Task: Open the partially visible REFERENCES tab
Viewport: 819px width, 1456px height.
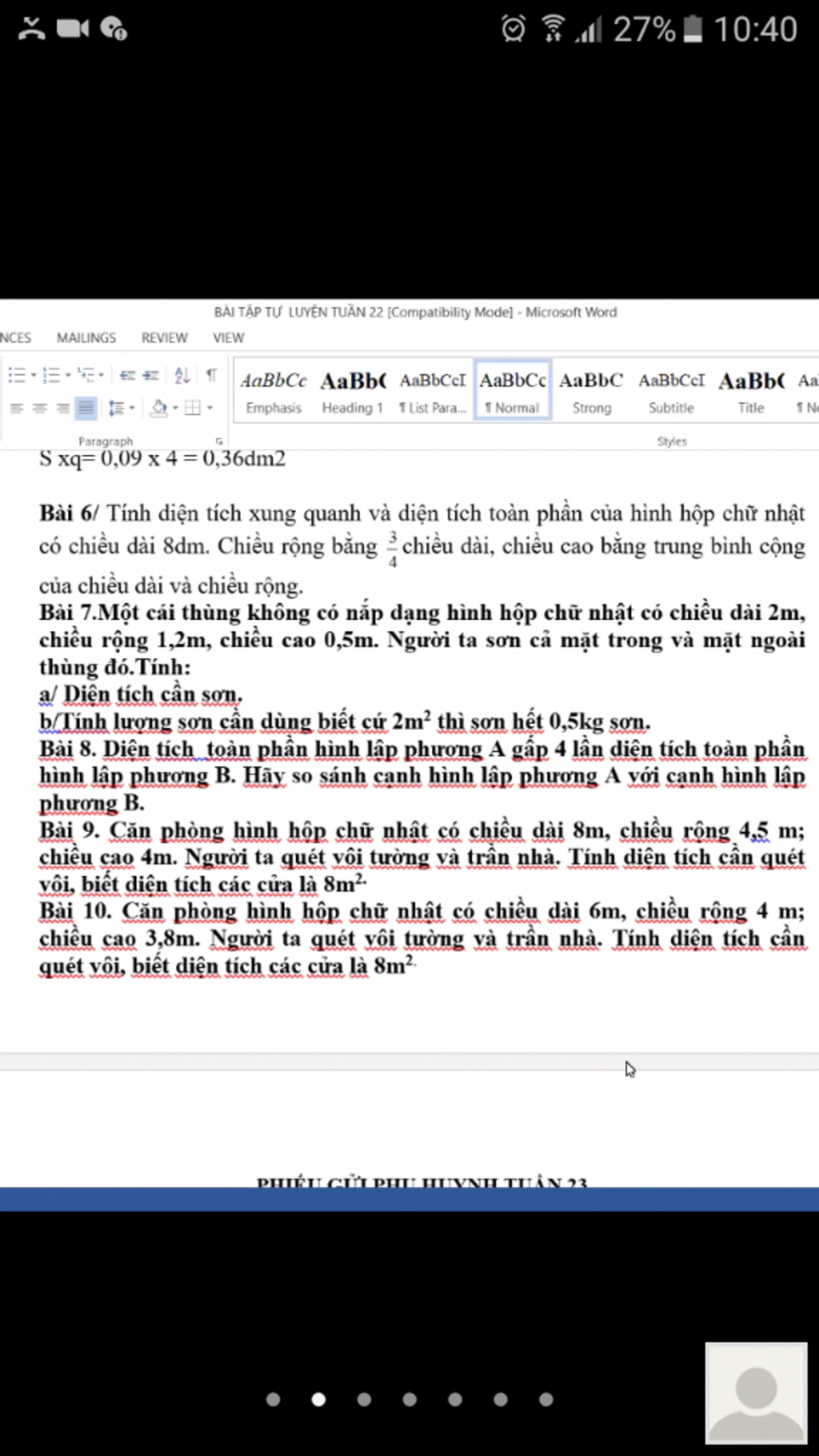Action: pos(16,338)
